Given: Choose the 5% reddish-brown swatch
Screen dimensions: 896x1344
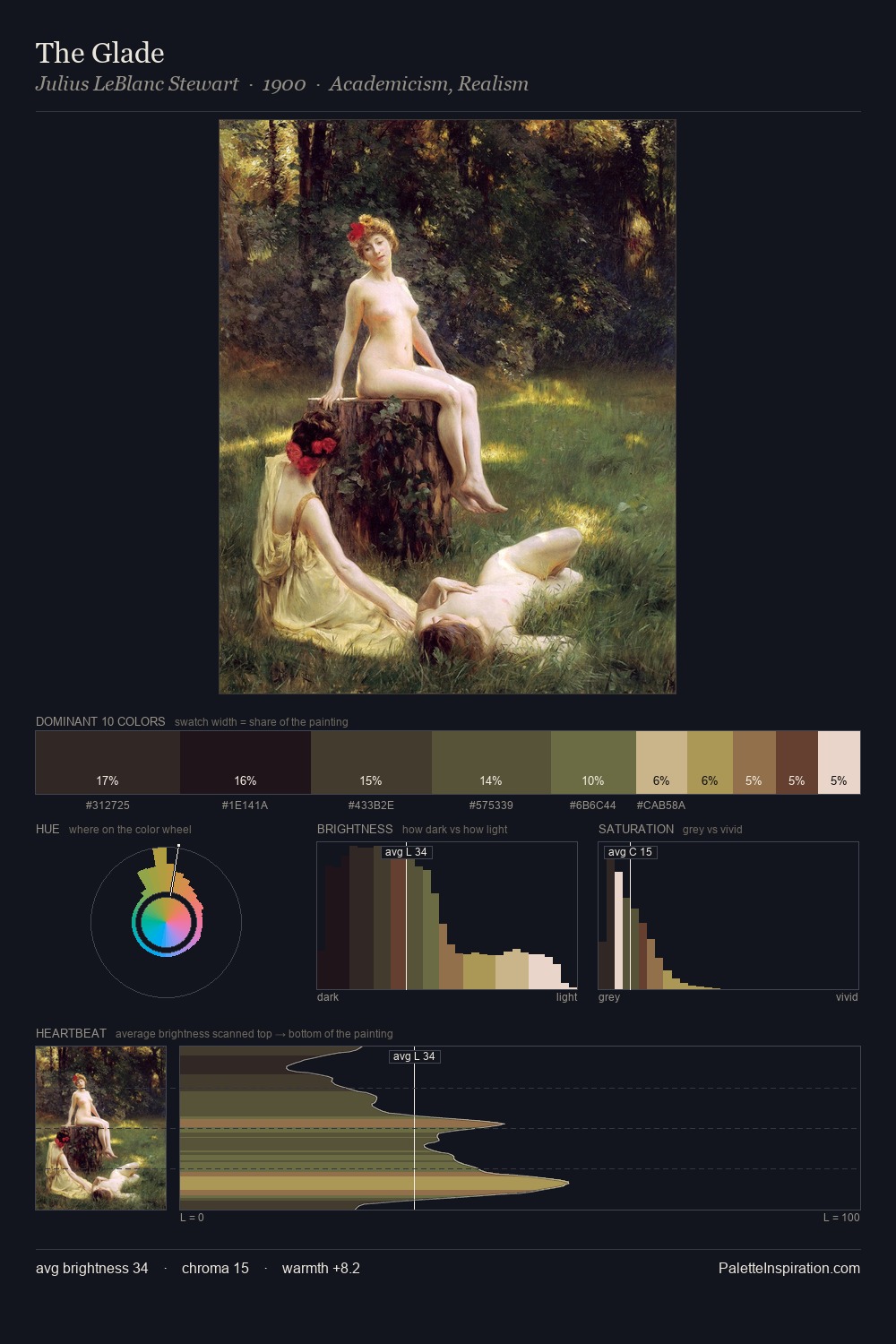Looking at the screenshot, I should pyautogui.click(x=797, y=762).
